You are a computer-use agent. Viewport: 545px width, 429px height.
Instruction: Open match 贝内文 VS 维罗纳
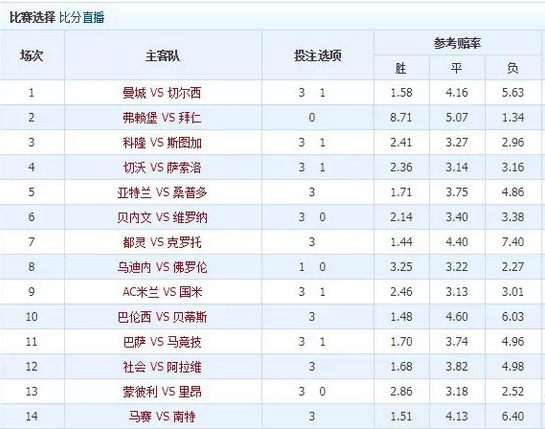point(162,217)
